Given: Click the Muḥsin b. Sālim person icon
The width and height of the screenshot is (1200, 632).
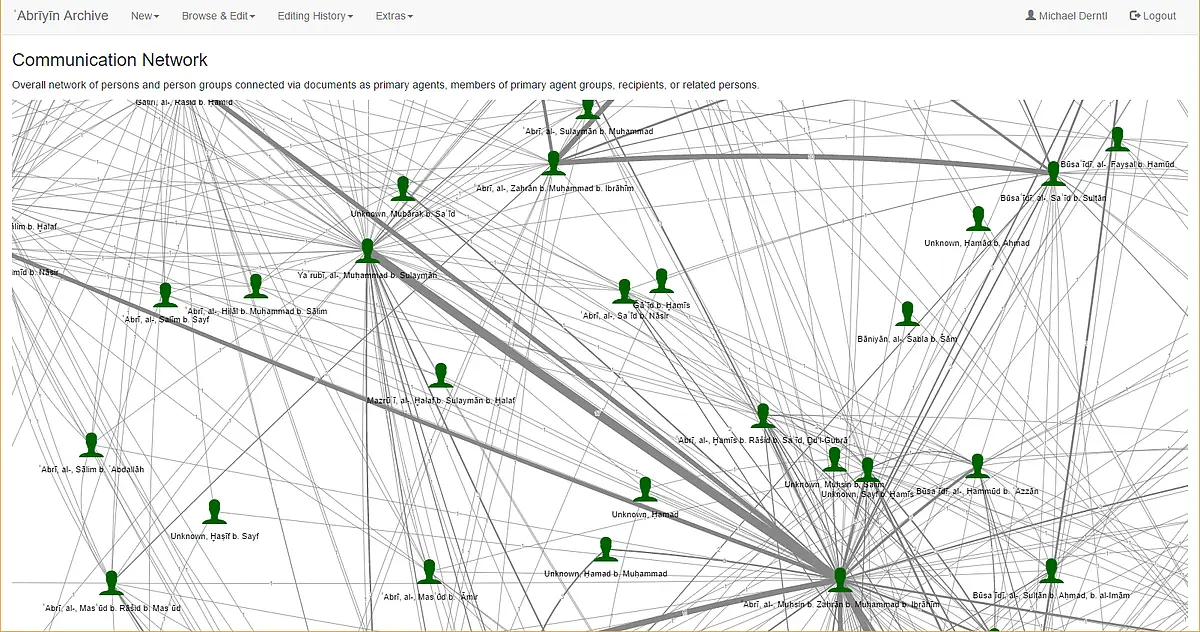Looking at the screenshot, I should click(x=834, y=460).
